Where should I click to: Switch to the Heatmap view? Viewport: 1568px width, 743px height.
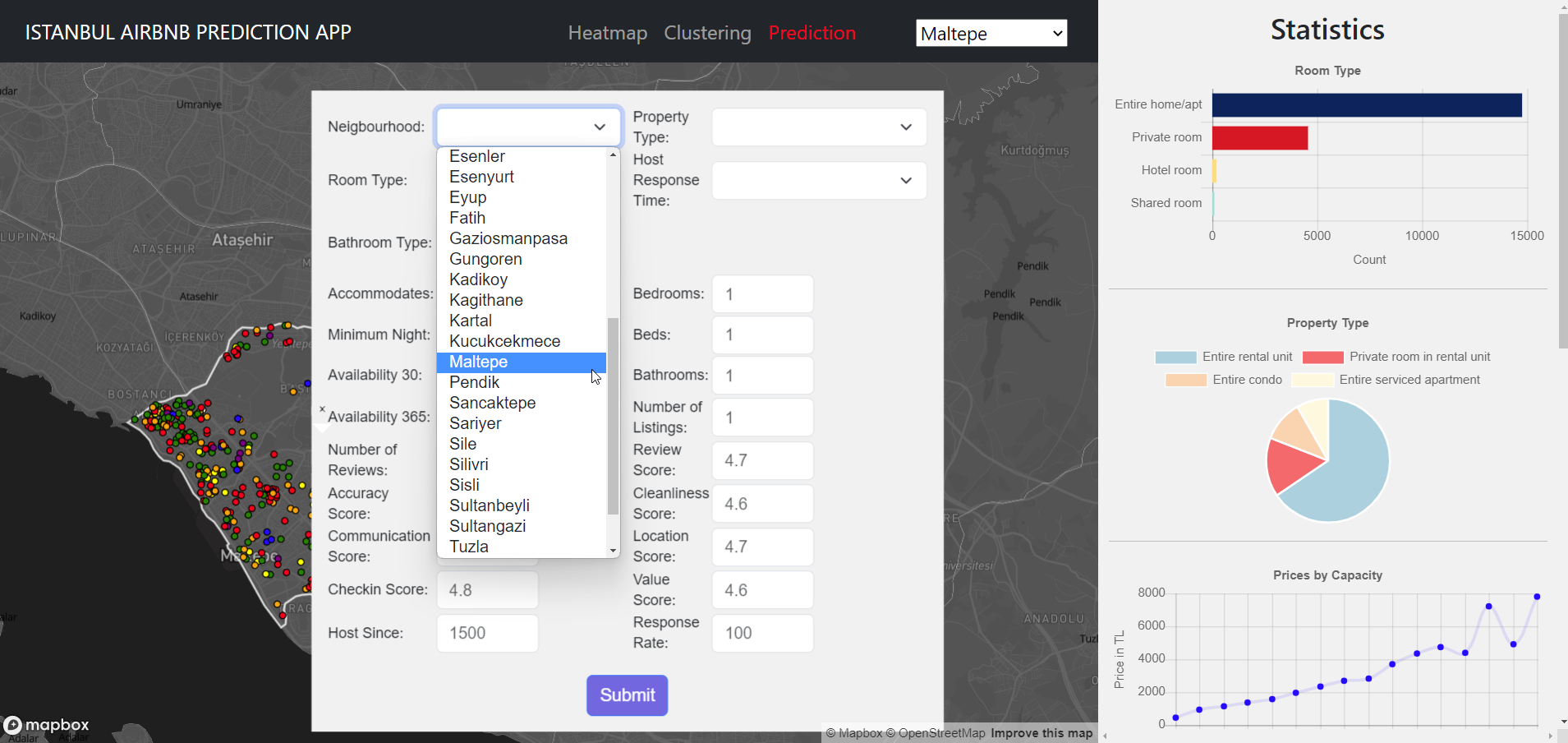point(606,33)
